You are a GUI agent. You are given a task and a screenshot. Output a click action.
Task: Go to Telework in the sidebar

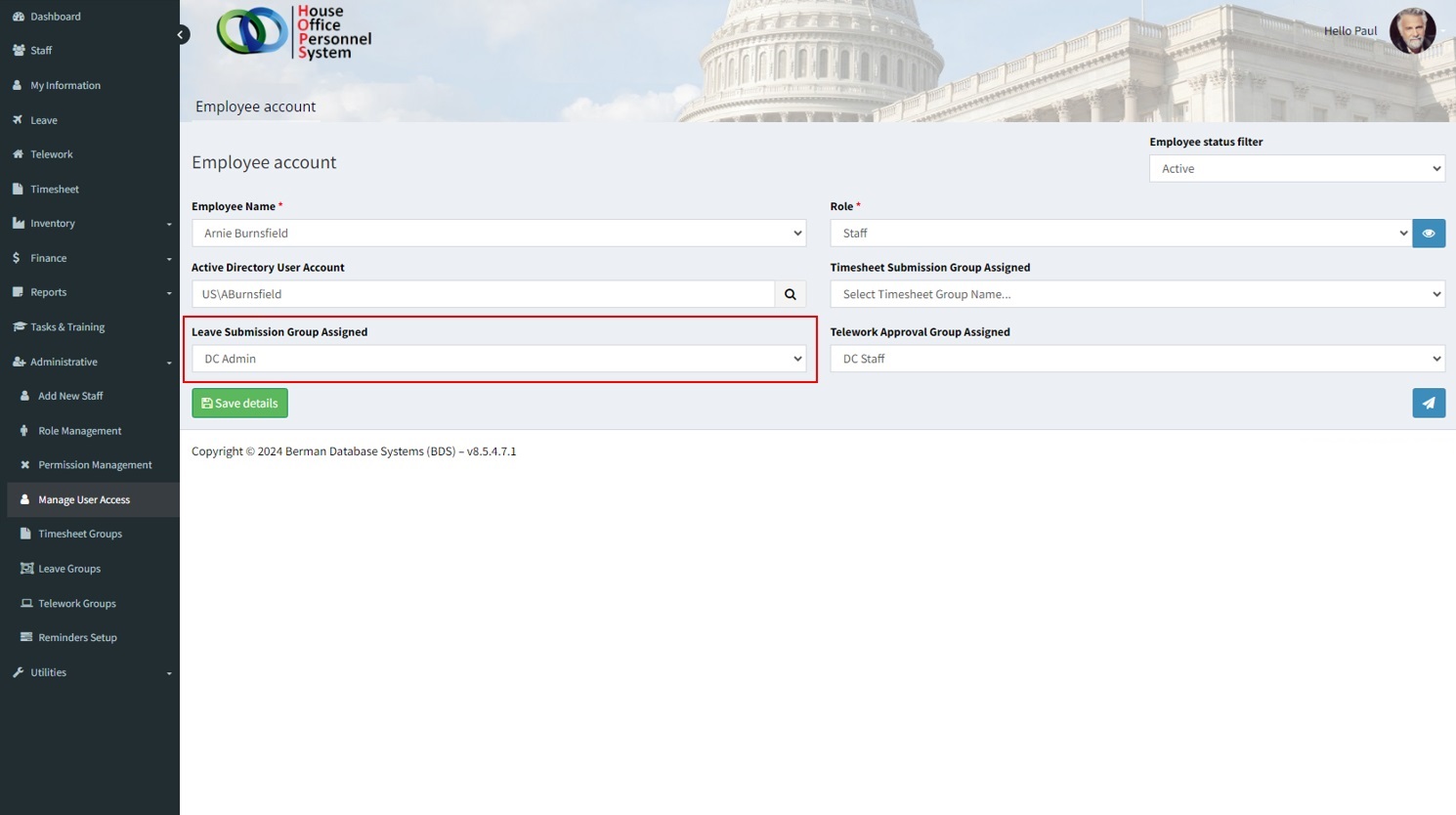pos(51,154)
